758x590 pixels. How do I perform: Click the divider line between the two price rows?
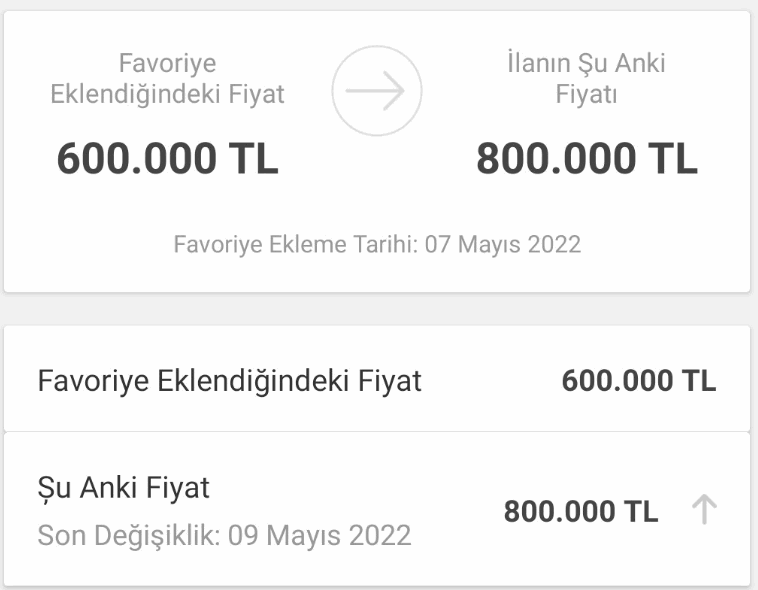coord(378,431)
